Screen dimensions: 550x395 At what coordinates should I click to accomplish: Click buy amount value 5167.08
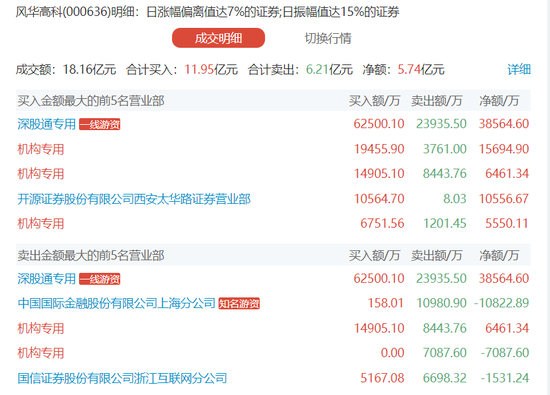382,378
